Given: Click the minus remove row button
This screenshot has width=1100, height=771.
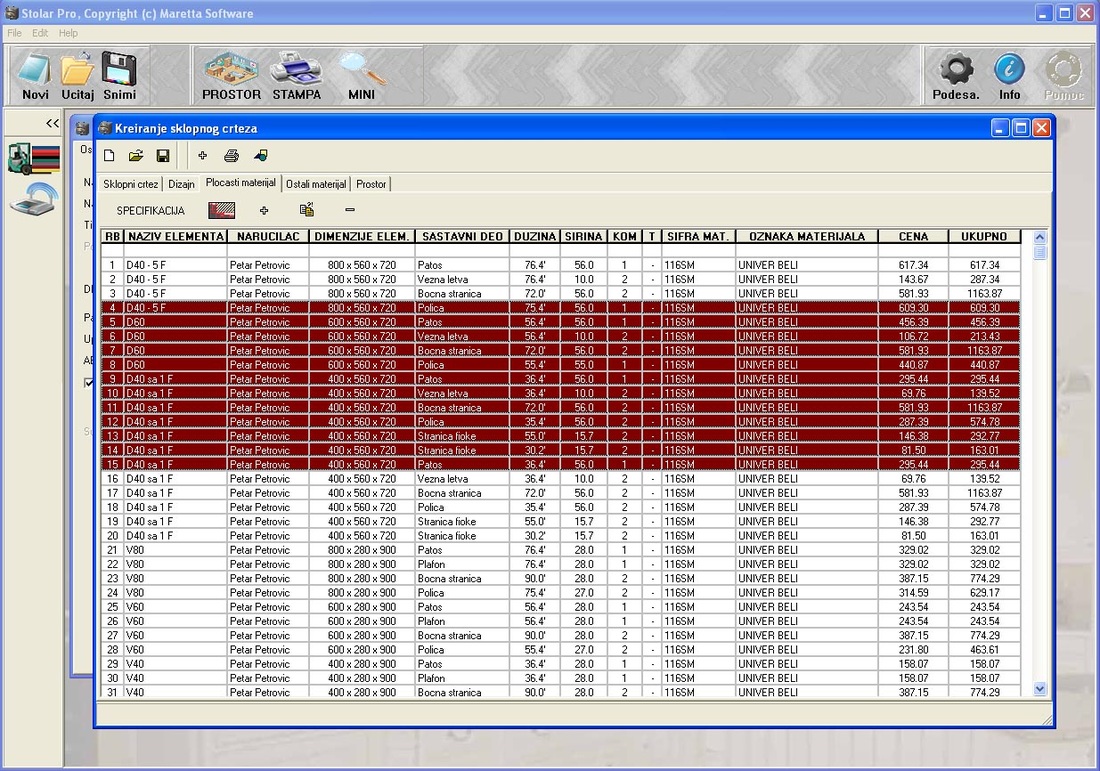Looking at the screenshot, I should [x=350, y=210].
